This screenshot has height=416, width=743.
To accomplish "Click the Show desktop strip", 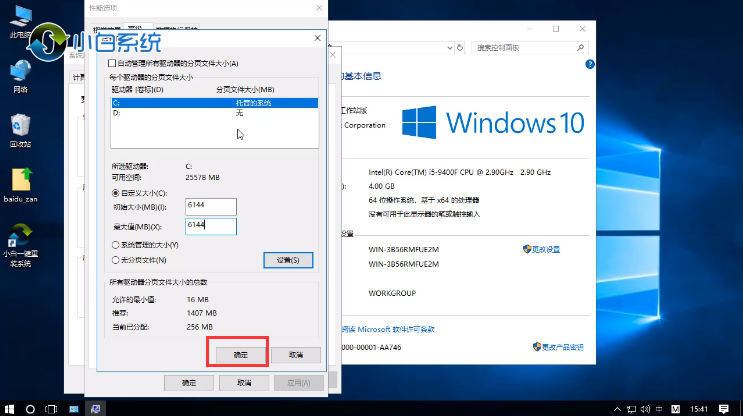I will tap(741, 409).
